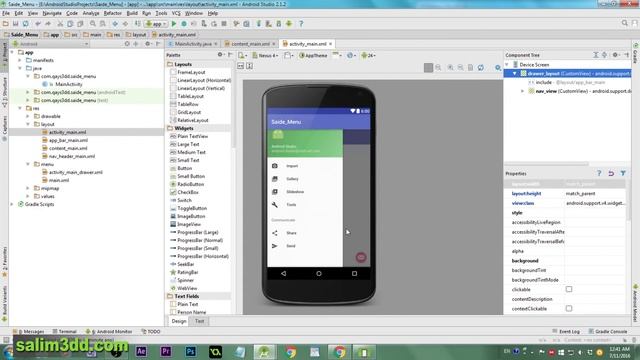Open the AppTheme selector
This screenshot has height=360, width=640.
click(313, 55)
